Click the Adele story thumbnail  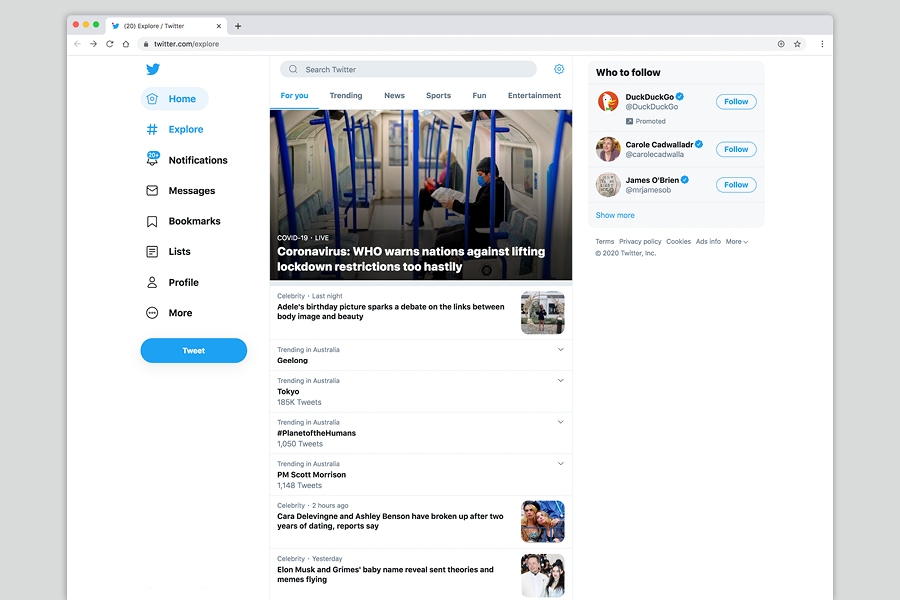tap(543, 312)
